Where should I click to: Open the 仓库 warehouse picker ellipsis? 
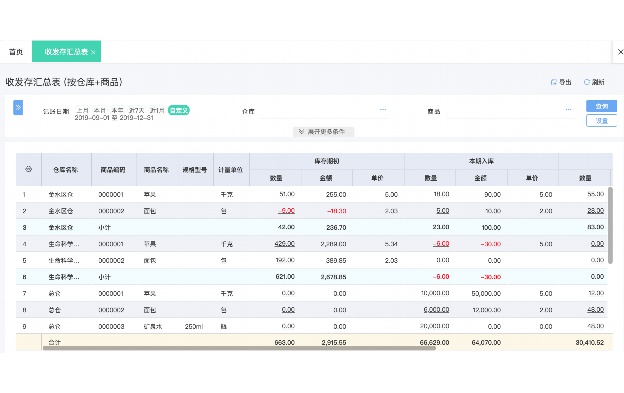click(x=383, y=109)
